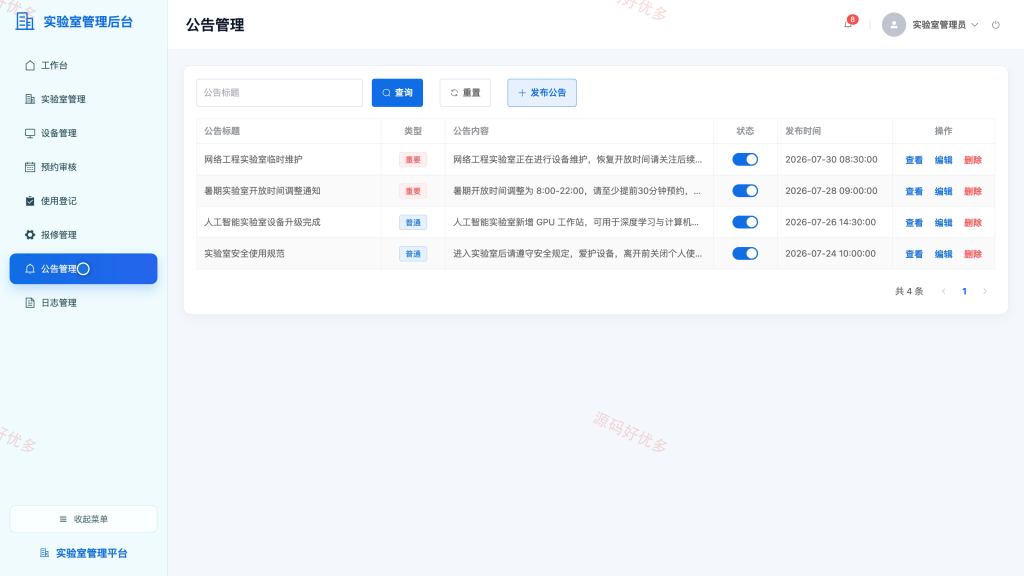Expand the 实验室管理员 user dropdown
The image size is (1024, 576).
[946, 25]
